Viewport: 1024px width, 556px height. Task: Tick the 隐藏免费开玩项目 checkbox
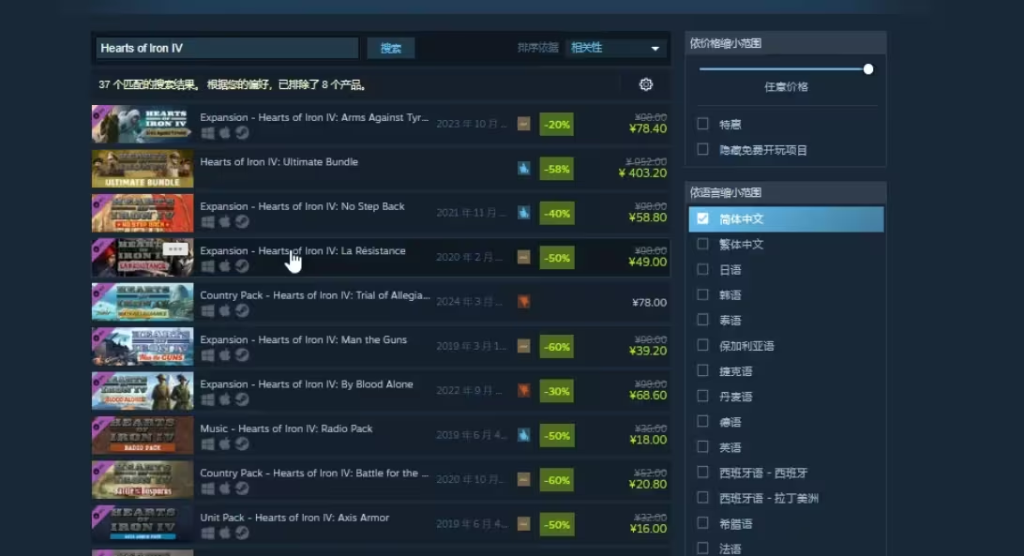pyautogui.click(x=703, y=150)
